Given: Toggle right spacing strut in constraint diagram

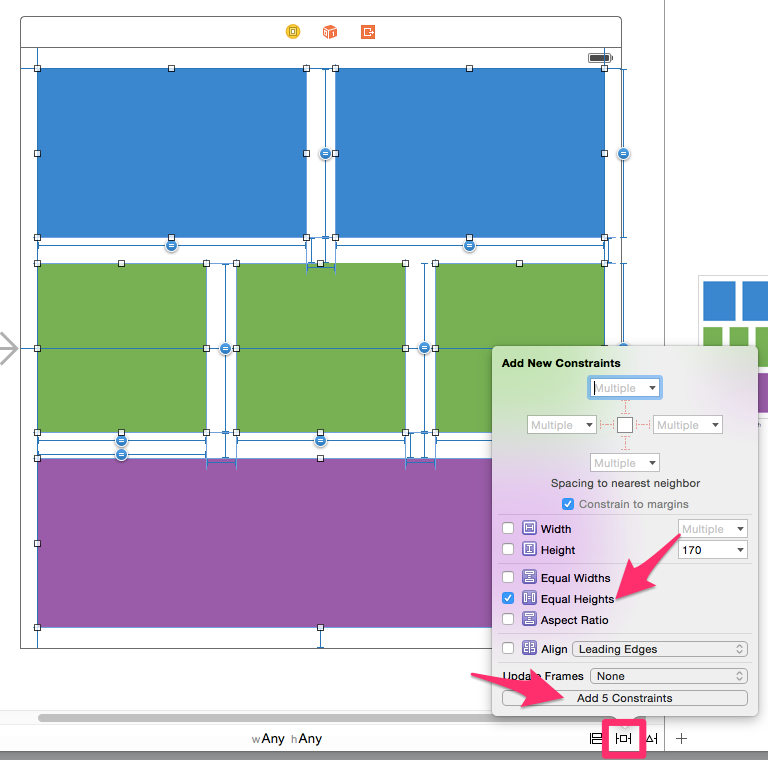Looking at the screenshot, I should pyautogui.click(x=643, y=425).
